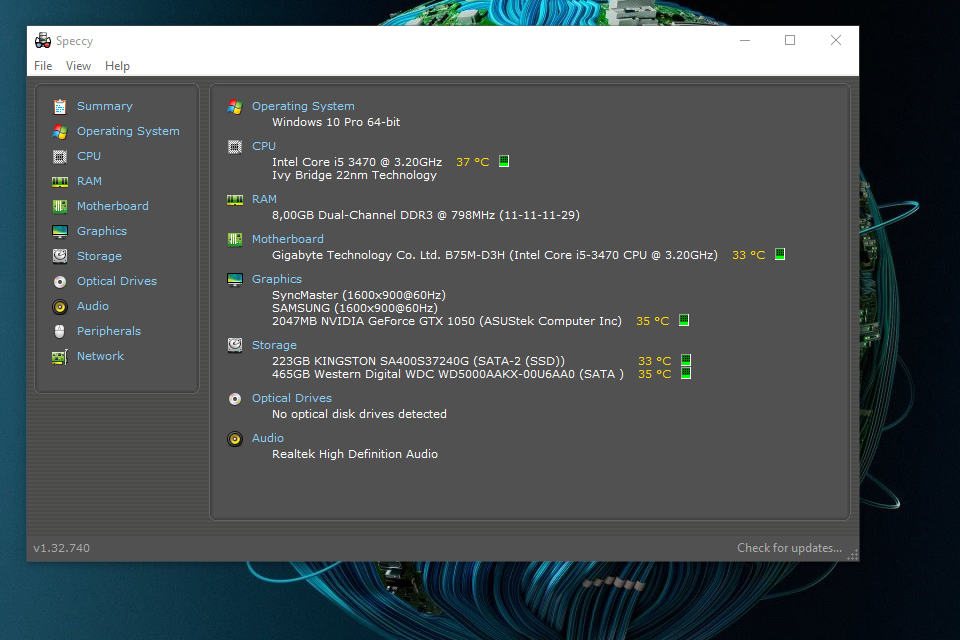
Task: Select Operating System in the sidebar list
Action: (128, 131)
